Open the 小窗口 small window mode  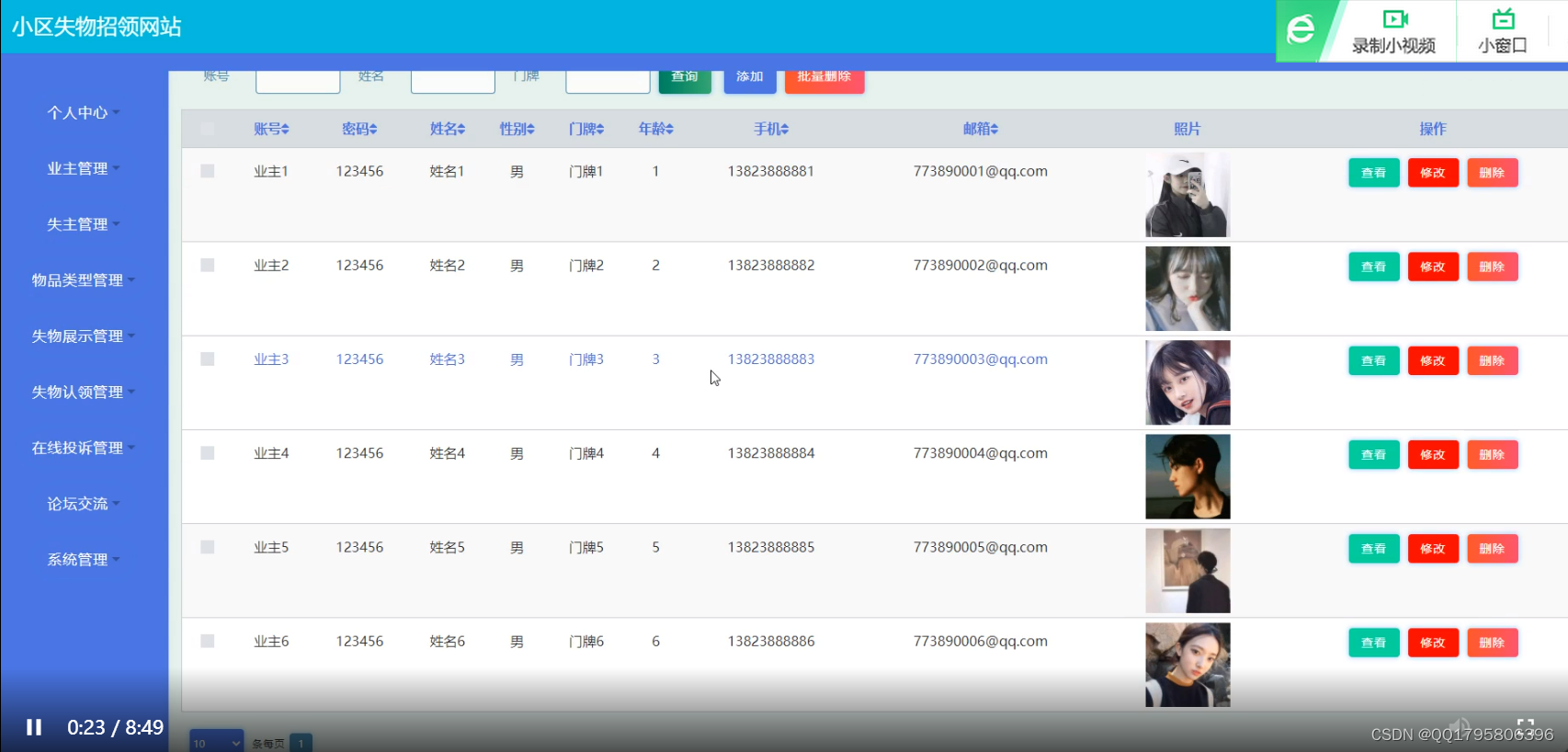point(1503,31)
